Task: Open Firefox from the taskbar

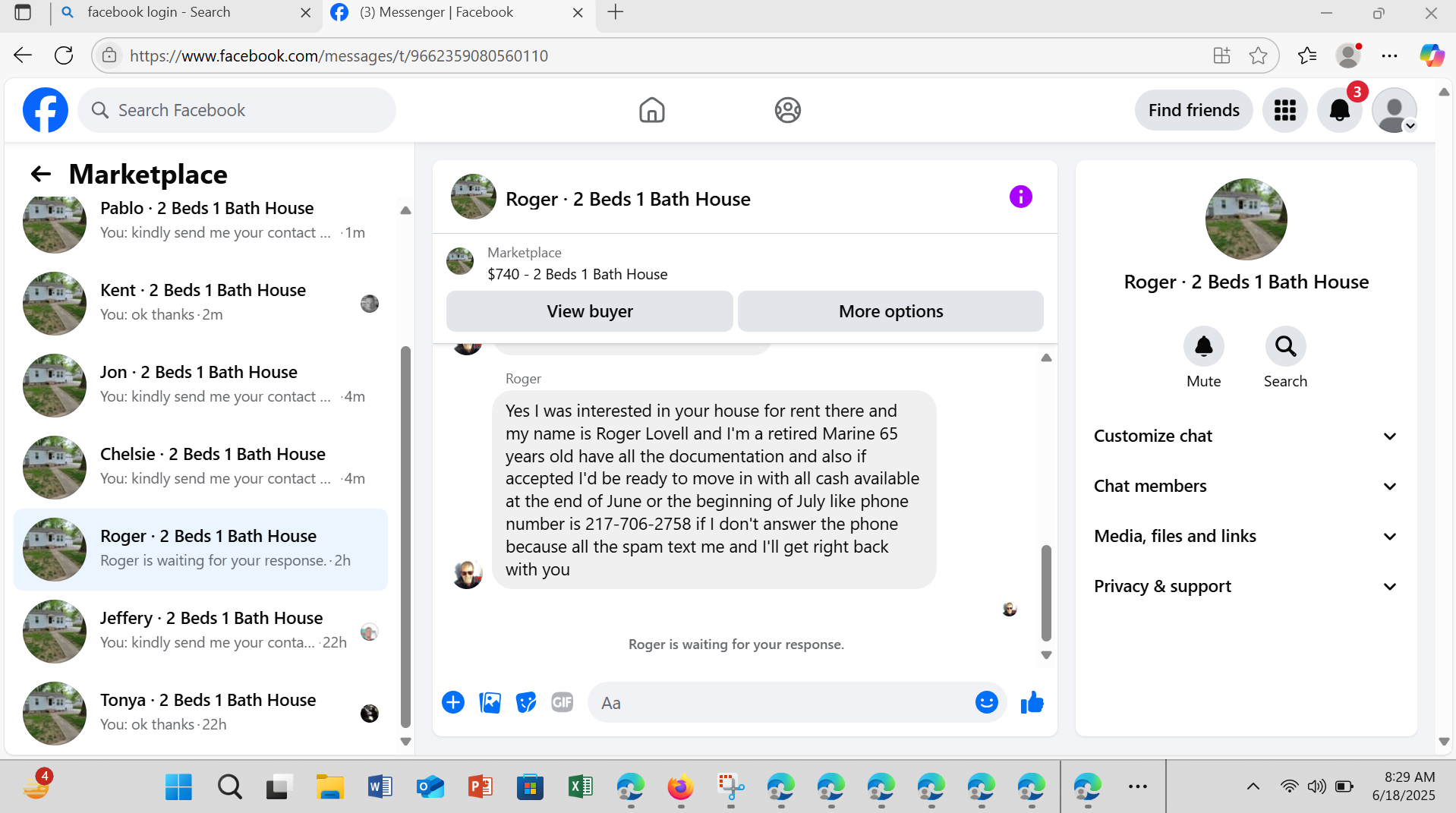Action: click(x=680, y=787)
